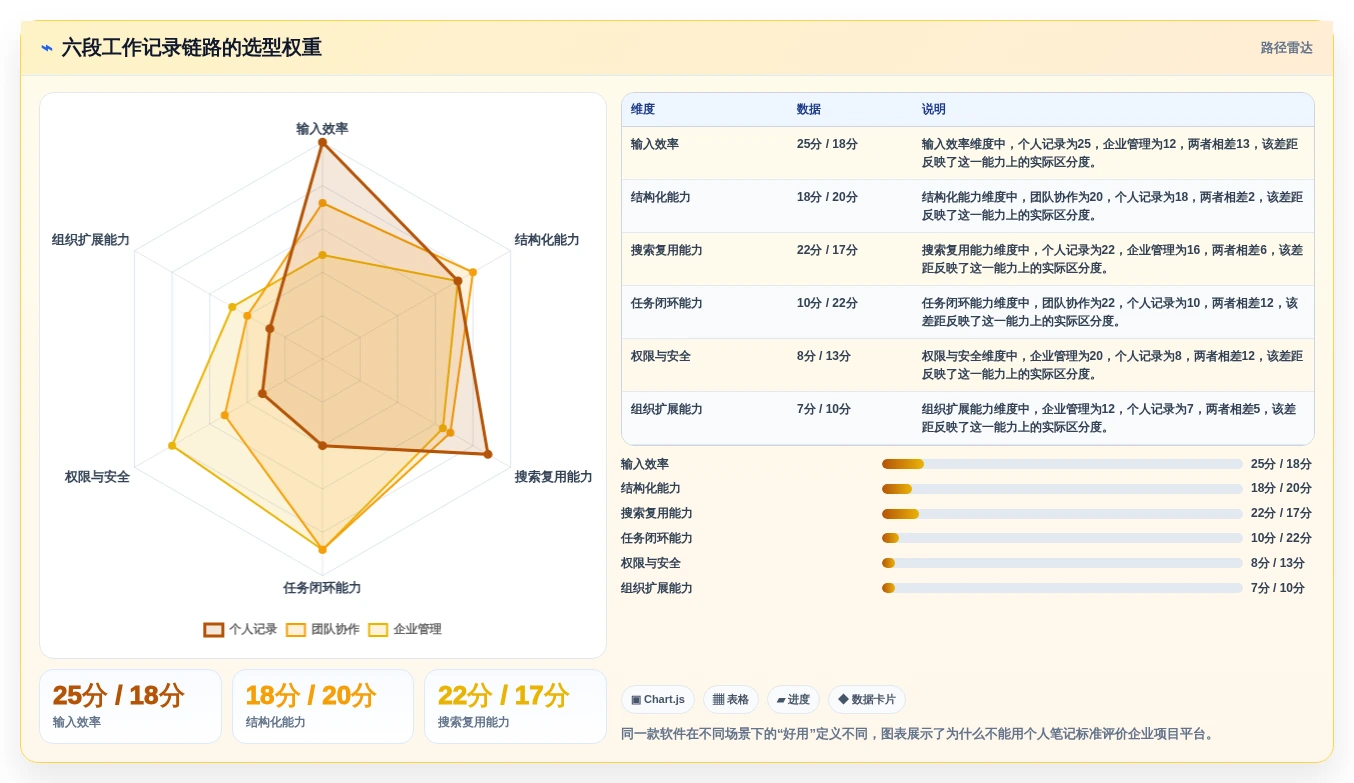Open the 18分 / 20分 结构化能力 card

point(322,706)
